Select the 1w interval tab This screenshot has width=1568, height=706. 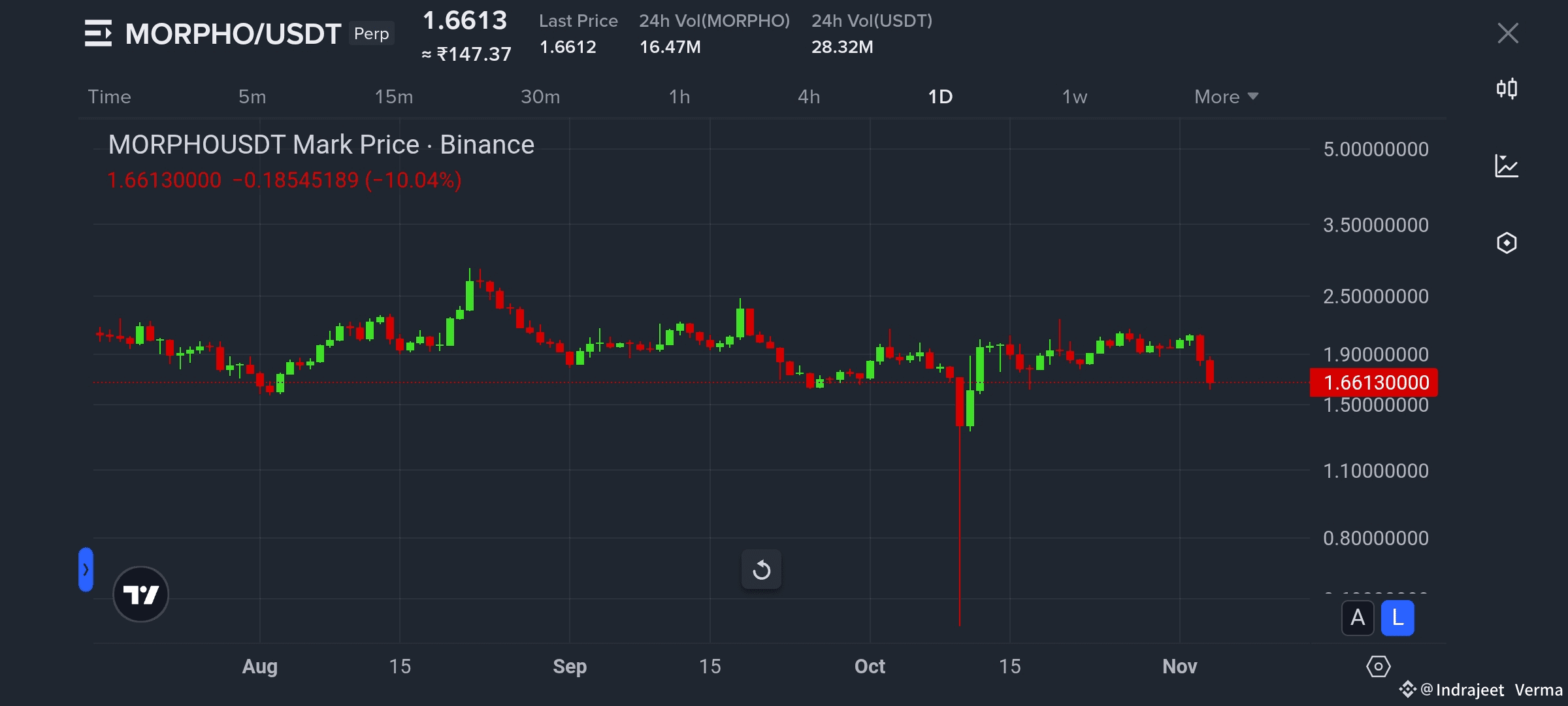point(1074,97)
